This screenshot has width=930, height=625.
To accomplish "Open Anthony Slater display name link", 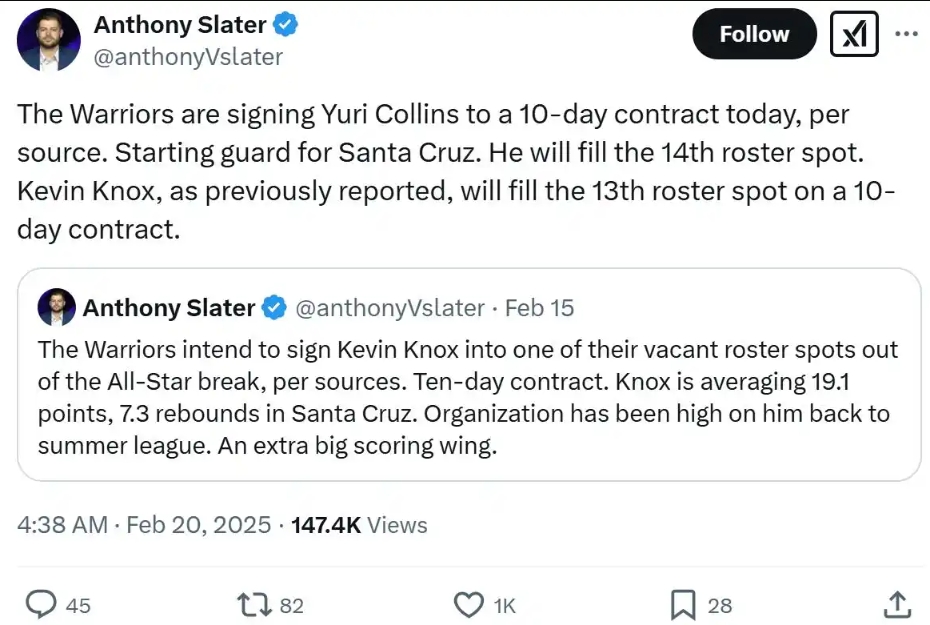I will tap(180, 24).
